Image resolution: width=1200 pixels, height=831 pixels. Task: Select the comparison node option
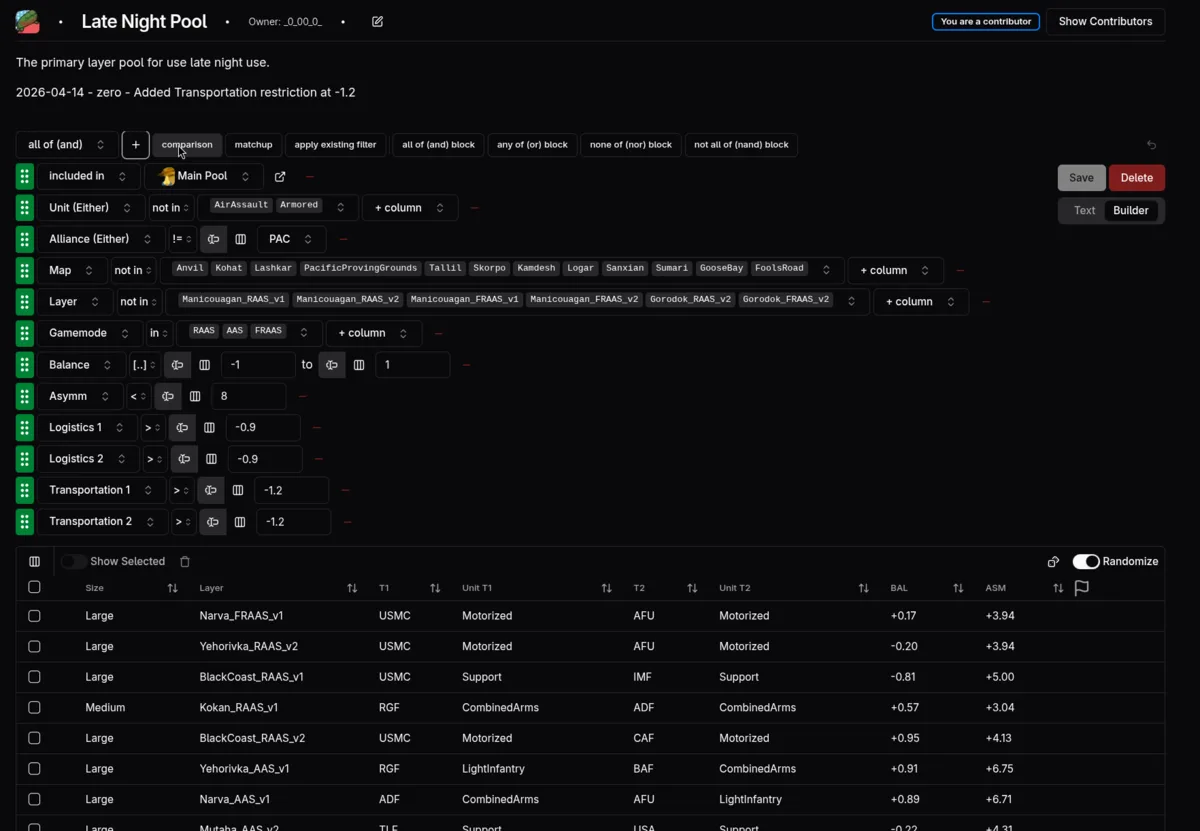click(x=187, y=145)
